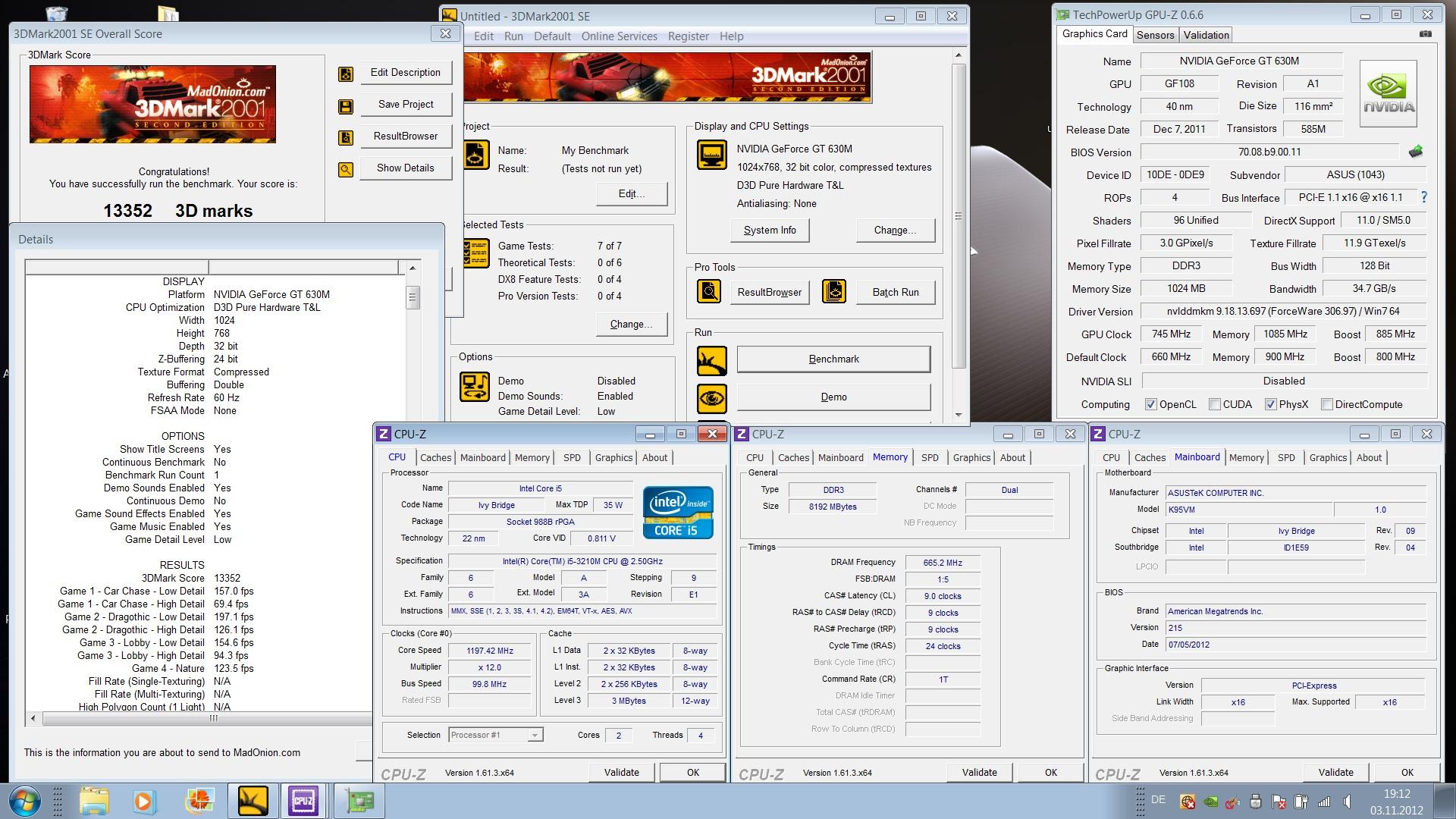1456x819 pixels.
Task: Click the System Info button
Action: coord(770,231)
